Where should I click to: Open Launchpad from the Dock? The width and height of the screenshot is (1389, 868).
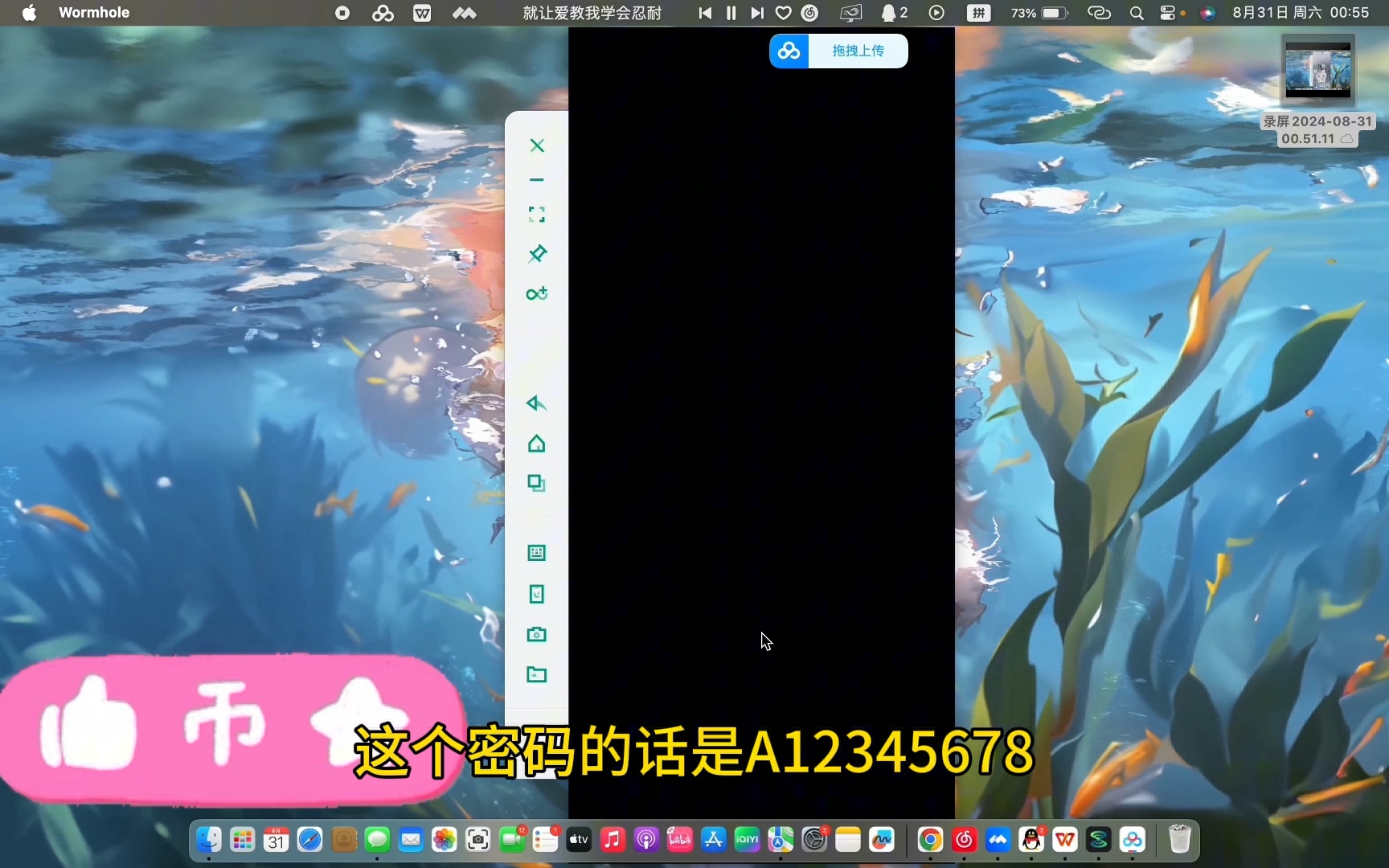coord(243,840)
